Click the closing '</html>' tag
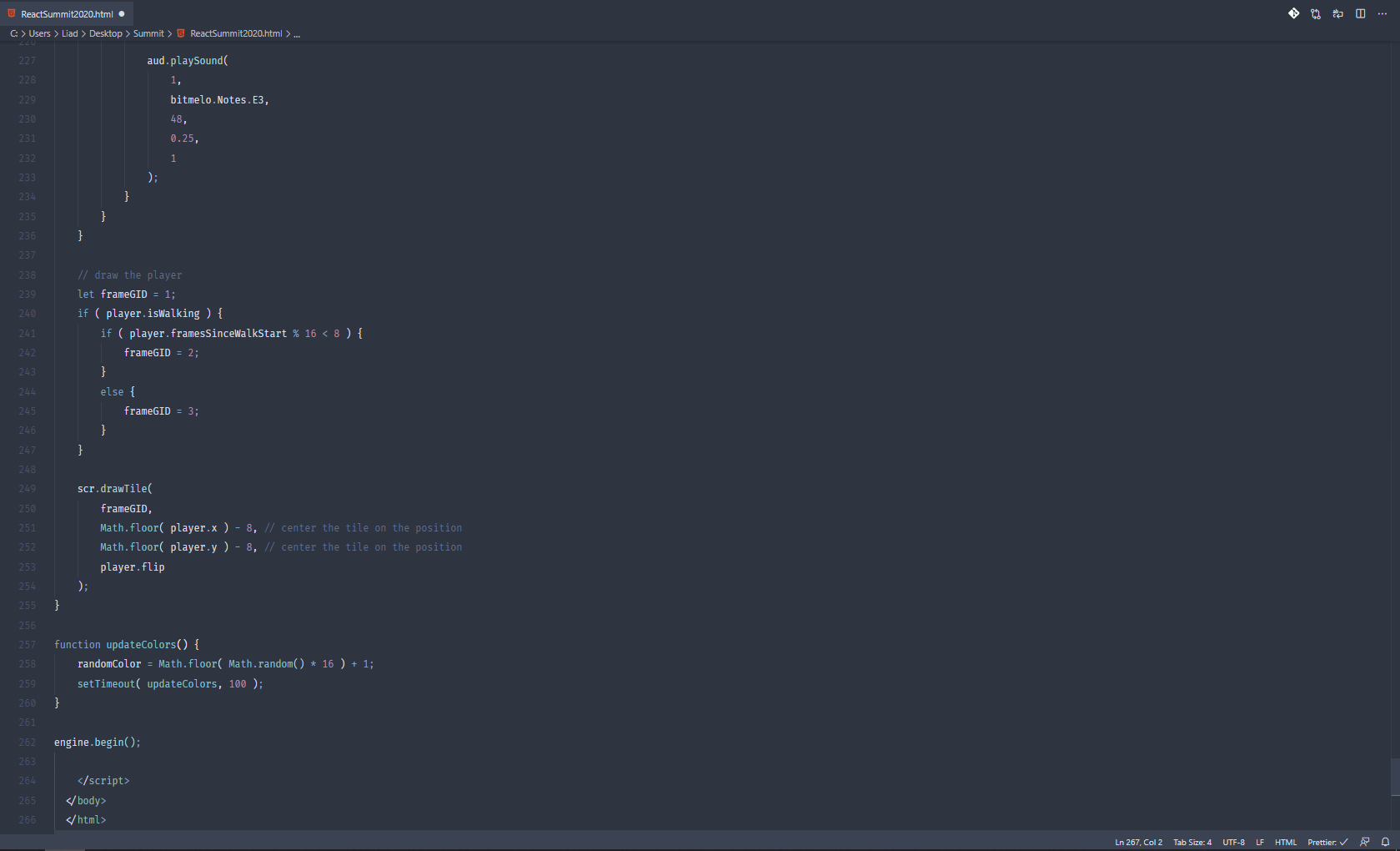1400x851 pixels. pos(86,820)
